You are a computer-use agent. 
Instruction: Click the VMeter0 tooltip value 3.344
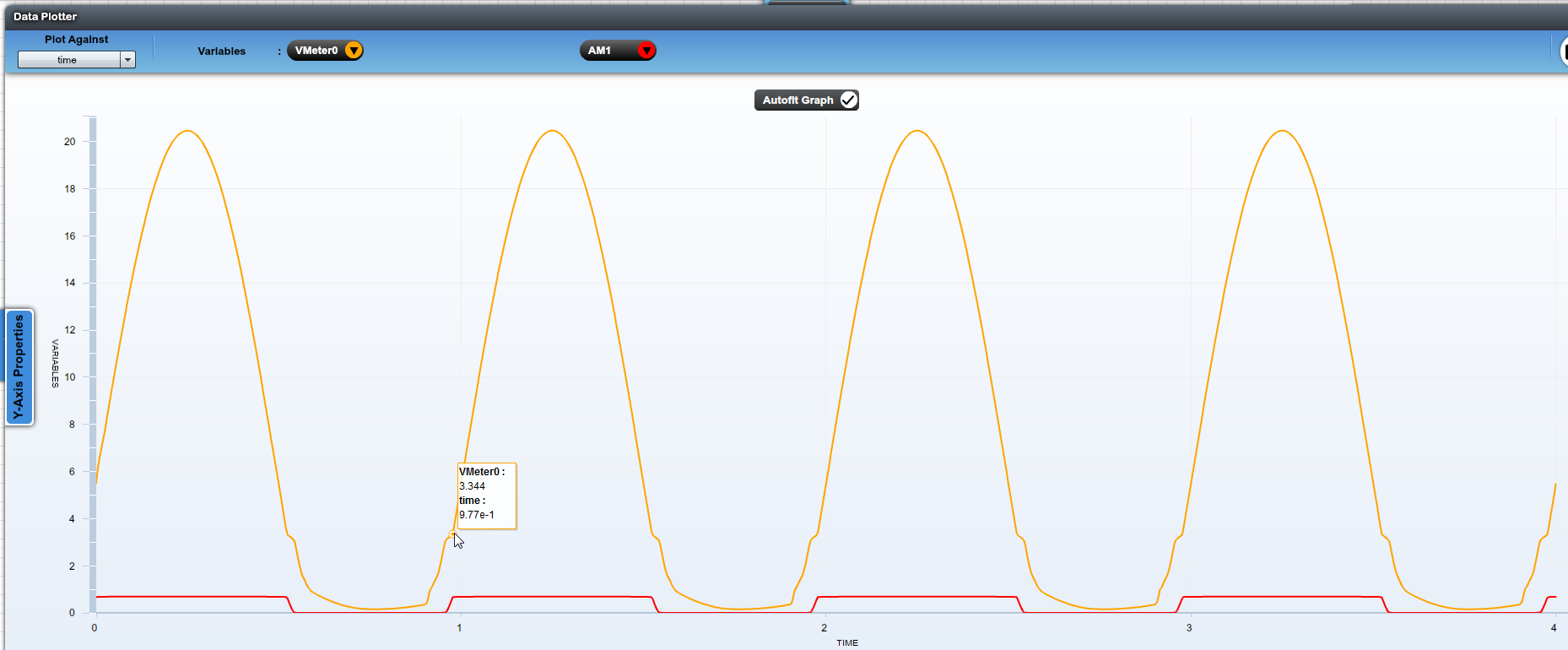pos(472,486)
